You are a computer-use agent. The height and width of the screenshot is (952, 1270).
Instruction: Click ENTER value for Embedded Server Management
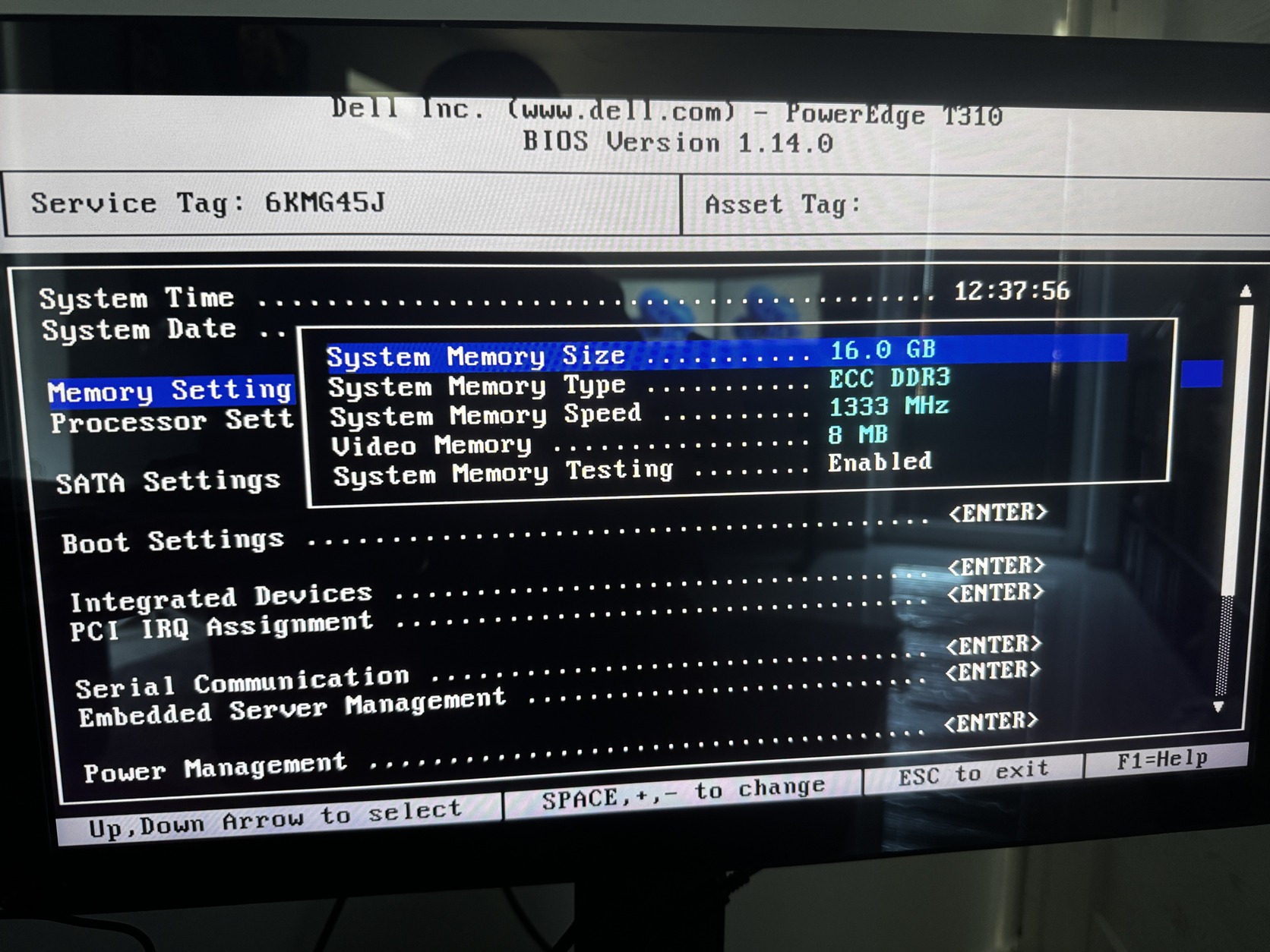point(993,671)
